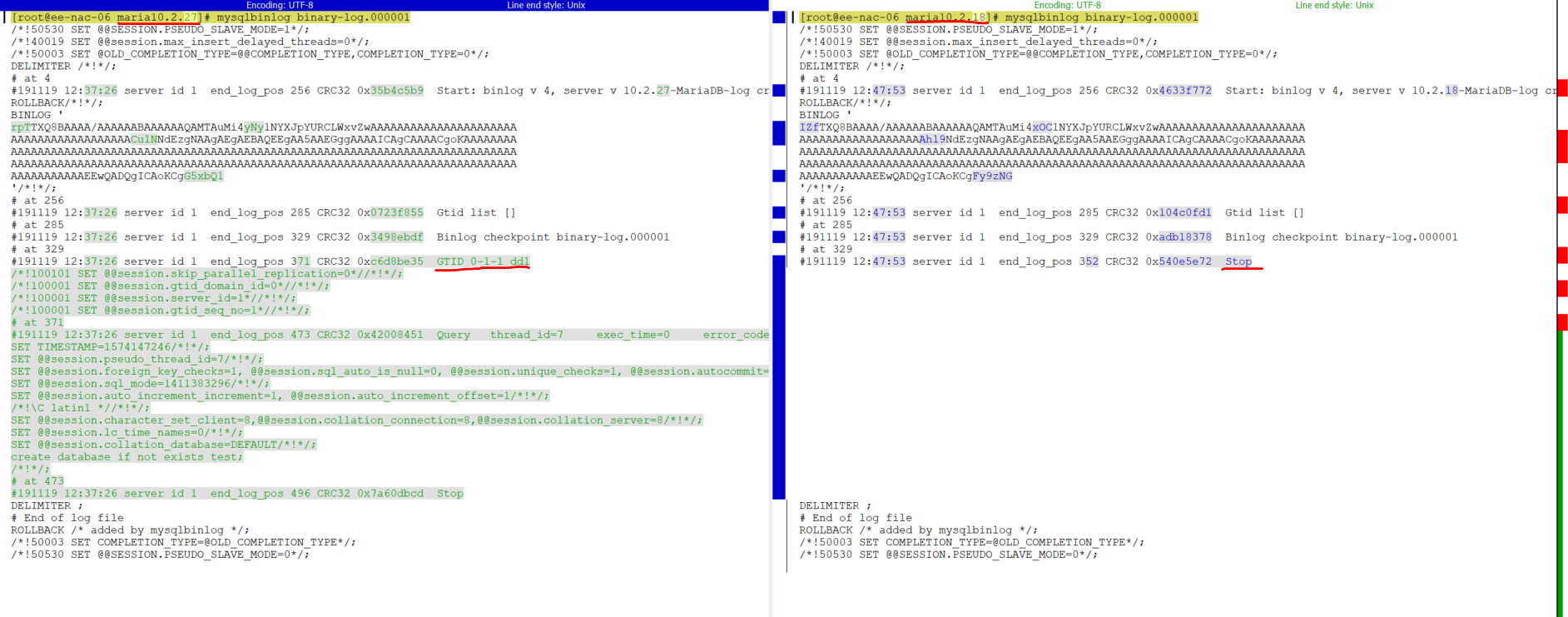Click right pane Line end style: Unix label
Viewport: 1568px width, 617px height.
click(1334, 5)
